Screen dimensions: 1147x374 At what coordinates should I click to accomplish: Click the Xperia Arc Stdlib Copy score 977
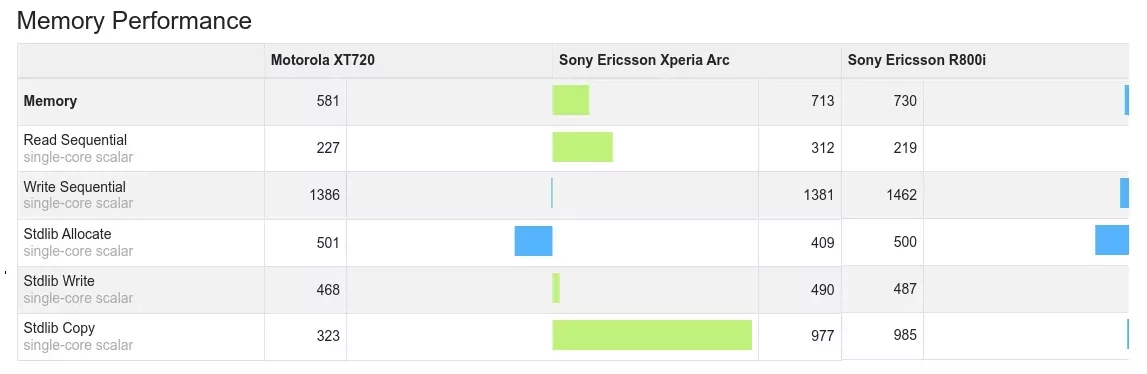822,336
